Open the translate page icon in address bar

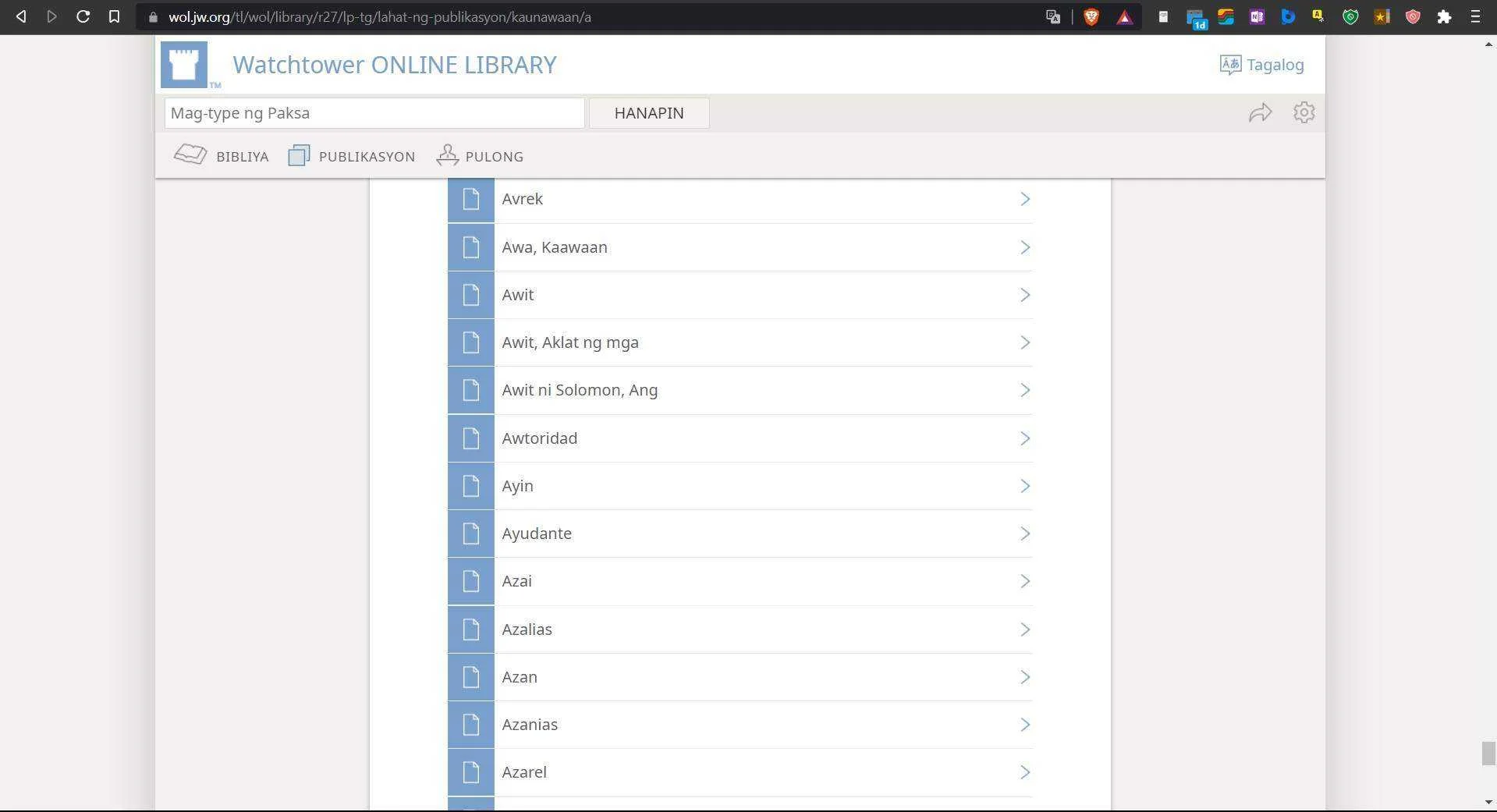click(x=1053, y=16)
